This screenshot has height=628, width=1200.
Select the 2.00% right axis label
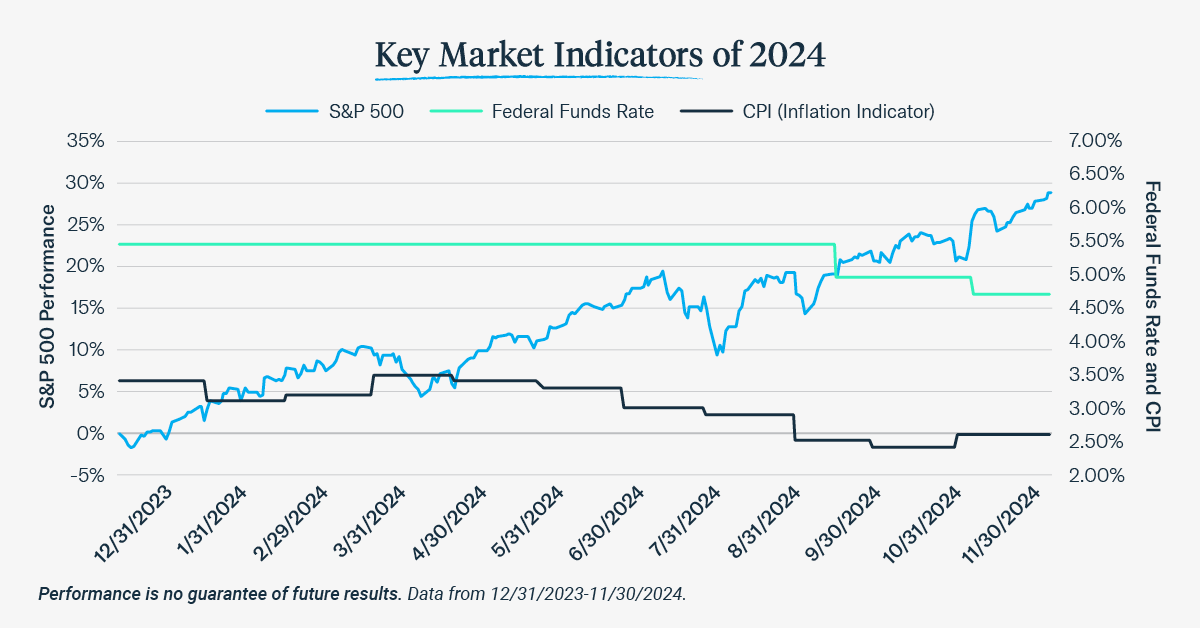point(1096,475)
